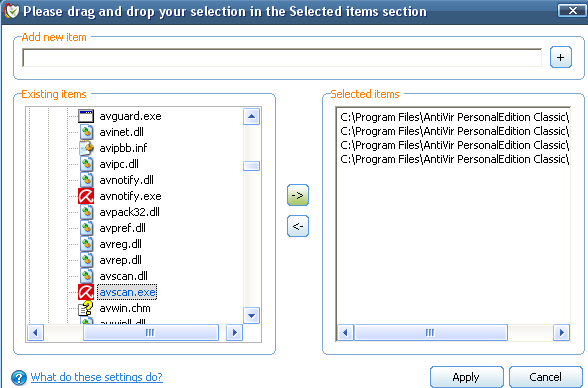Select first path in Selected items
The image size is (588, 388).
click(454, 117)
